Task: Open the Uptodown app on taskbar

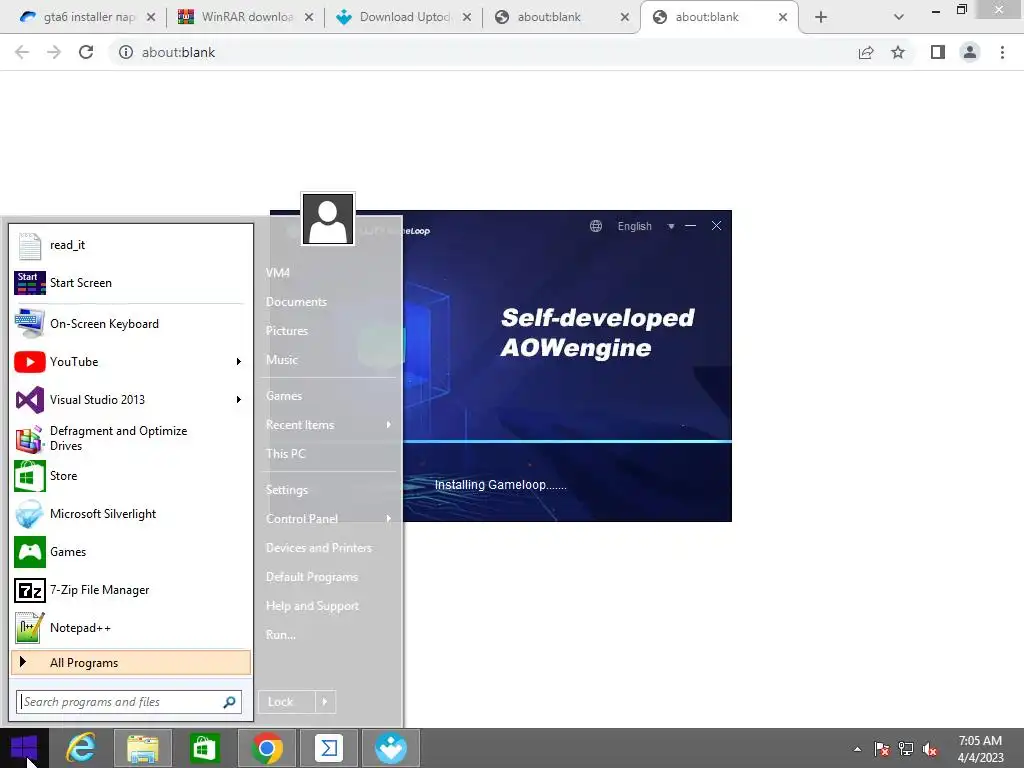Action: tap(391, 748)
